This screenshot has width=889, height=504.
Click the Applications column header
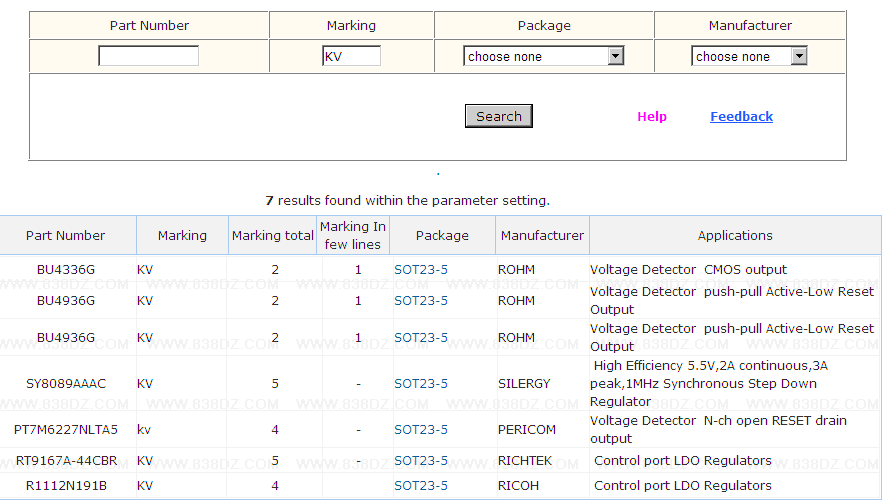(x=735, y=236)
